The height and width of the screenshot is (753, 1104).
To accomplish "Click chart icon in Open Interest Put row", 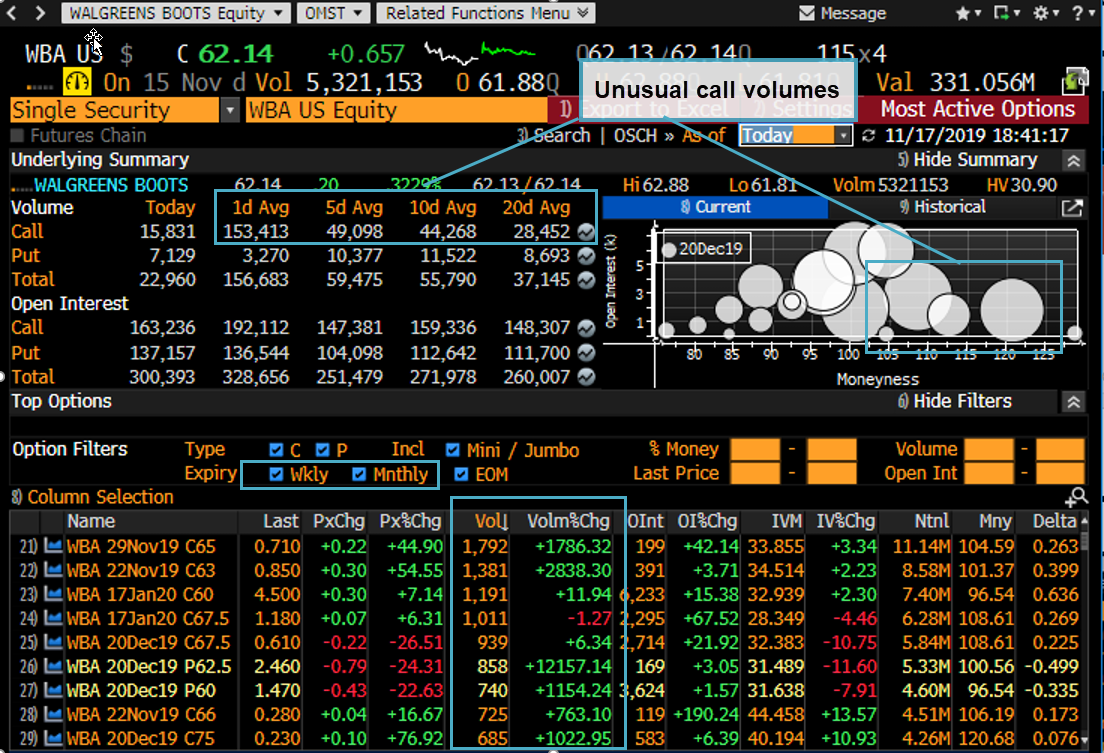I will [x=586, y=353].
